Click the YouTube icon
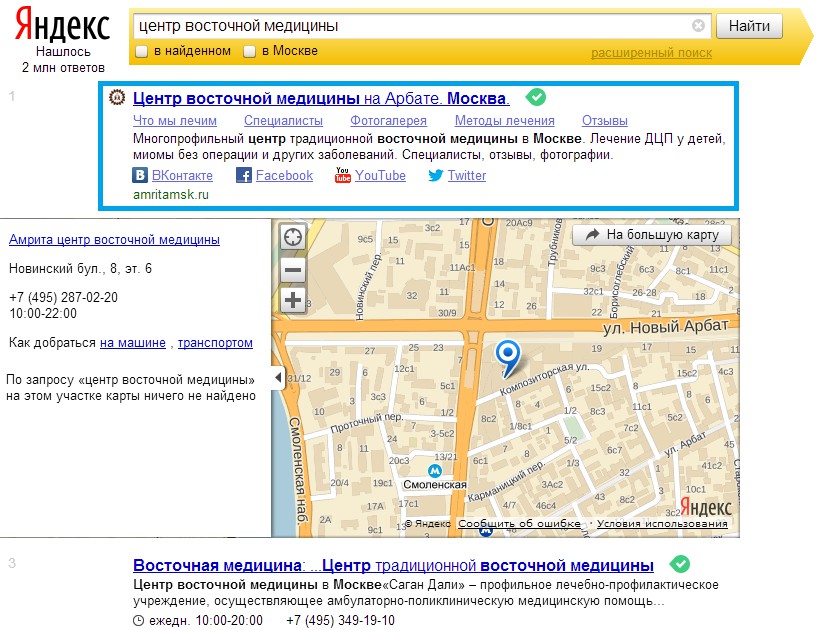The height and width of the screenshot is (630, 818). (x=343, y=175)
